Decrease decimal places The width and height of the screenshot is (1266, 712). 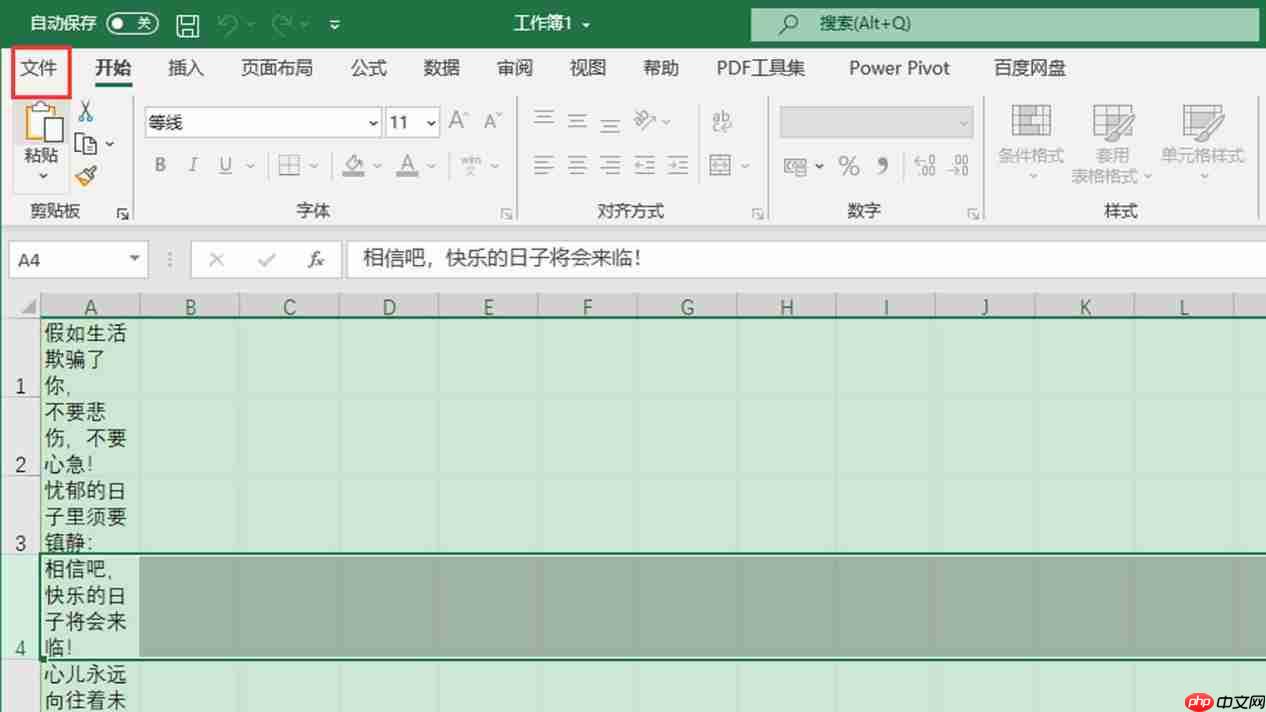[959, 165]
